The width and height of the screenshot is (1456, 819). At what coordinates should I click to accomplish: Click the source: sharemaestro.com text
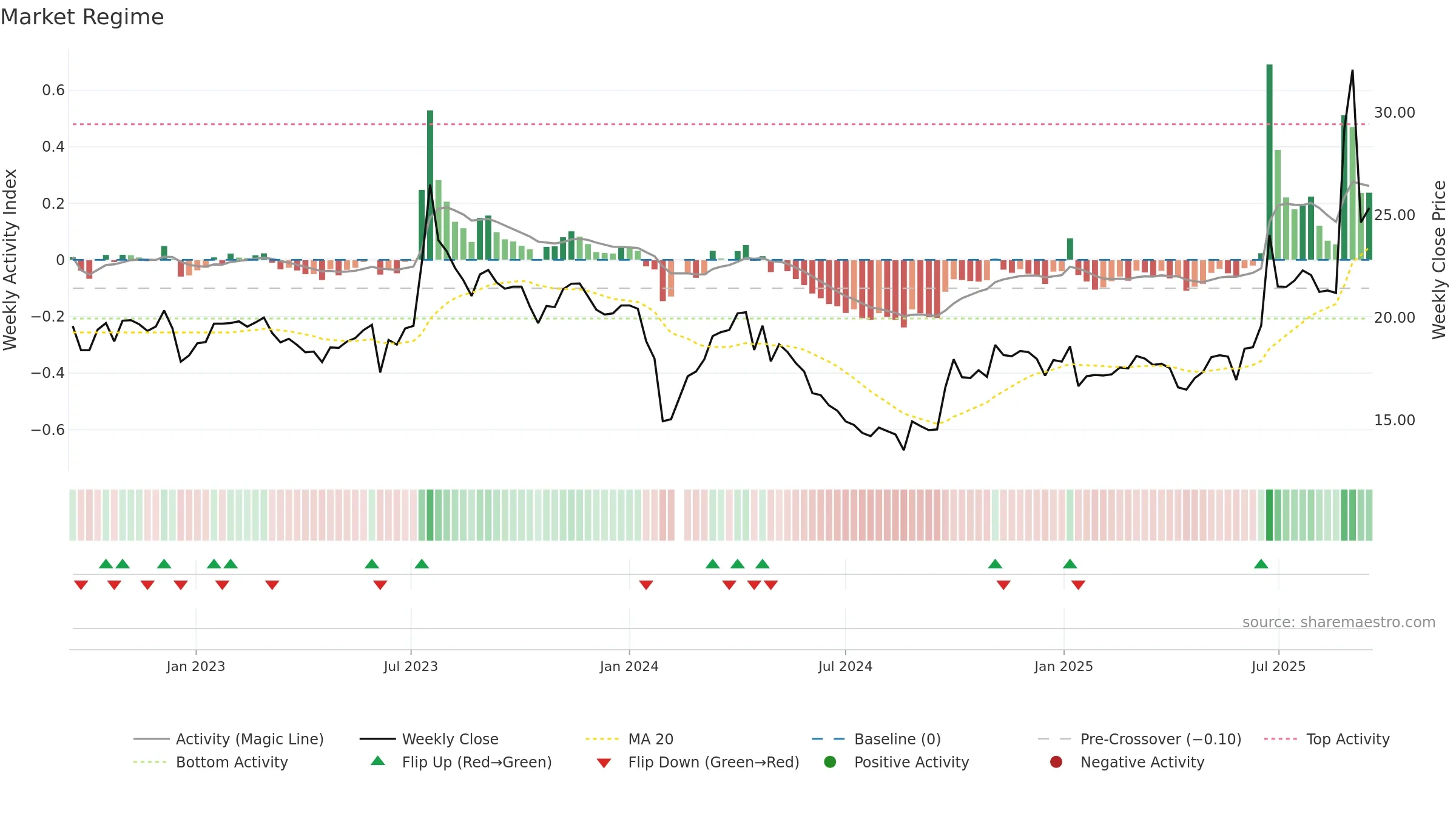[x=1339, y=622]
